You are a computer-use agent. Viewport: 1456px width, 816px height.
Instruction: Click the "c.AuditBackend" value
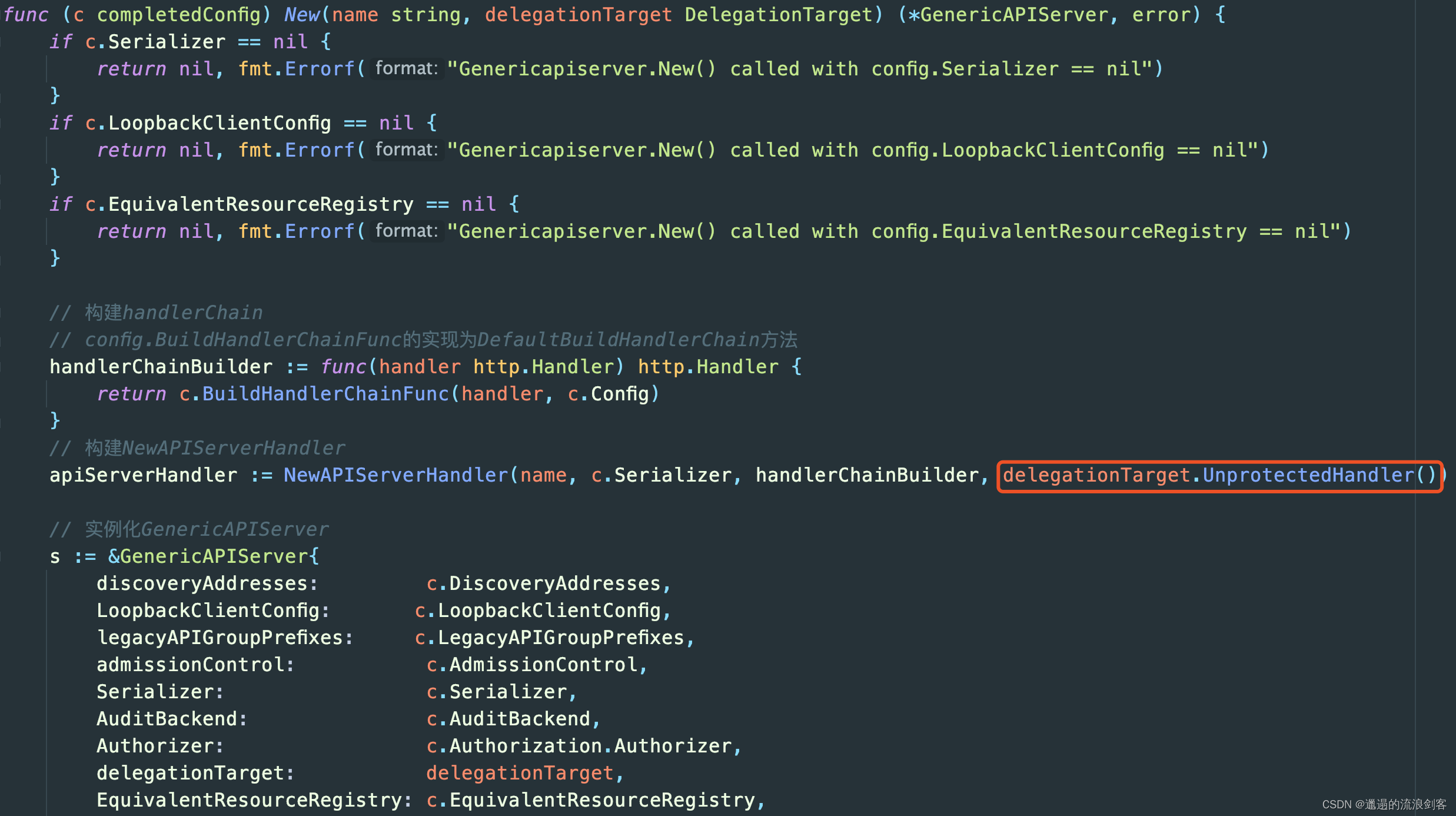coord(508,718)
